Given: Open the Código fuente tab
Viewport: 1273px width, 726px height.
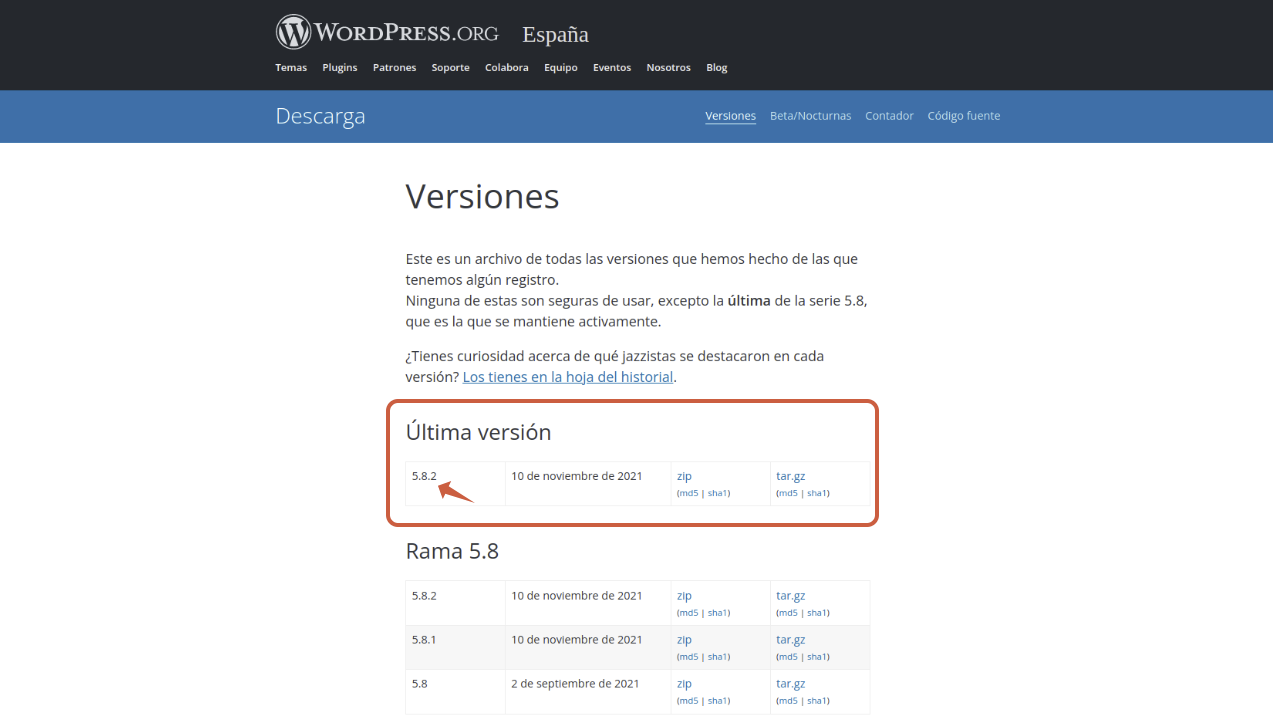Looking at the screenshot, I should click(x=963, y=116).
